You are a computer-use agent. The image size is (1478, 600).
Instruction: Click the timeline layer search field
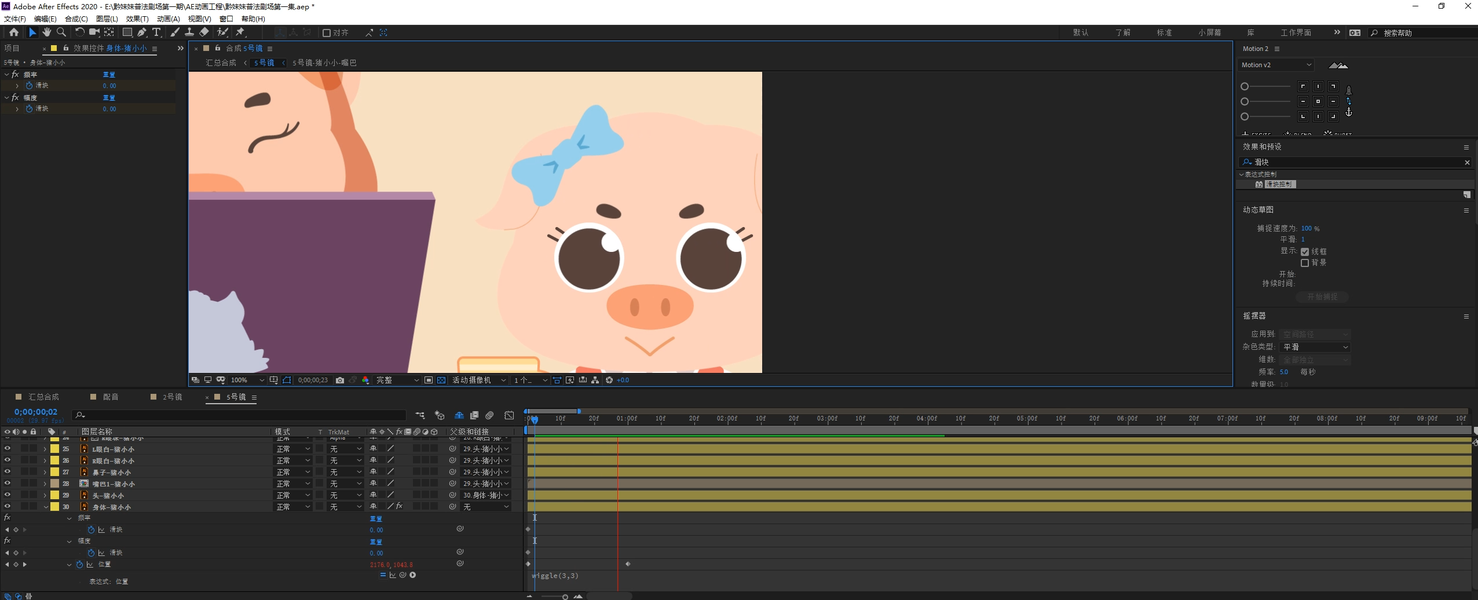pyautogui.click(x=239, y=415)
